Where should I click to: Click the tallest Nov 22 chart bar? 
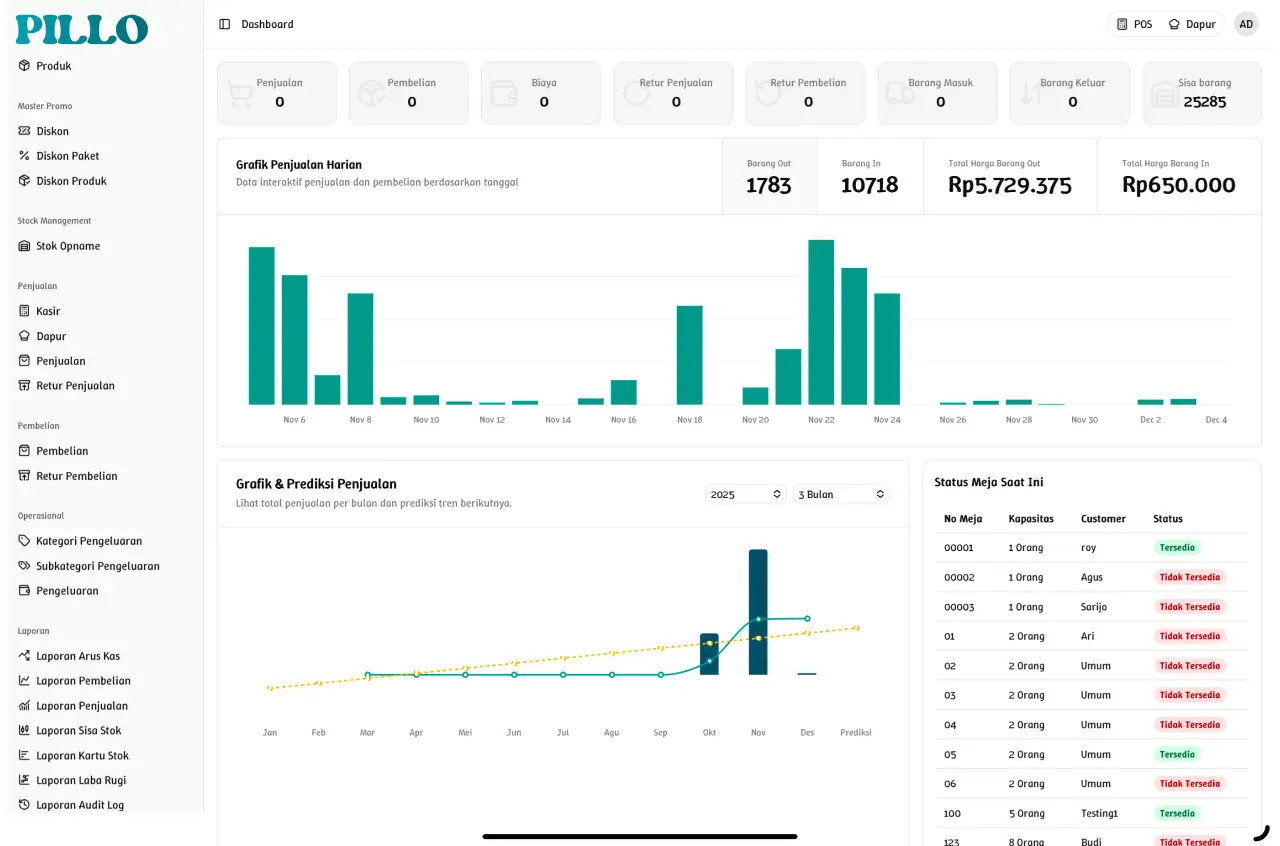point(821,322)
